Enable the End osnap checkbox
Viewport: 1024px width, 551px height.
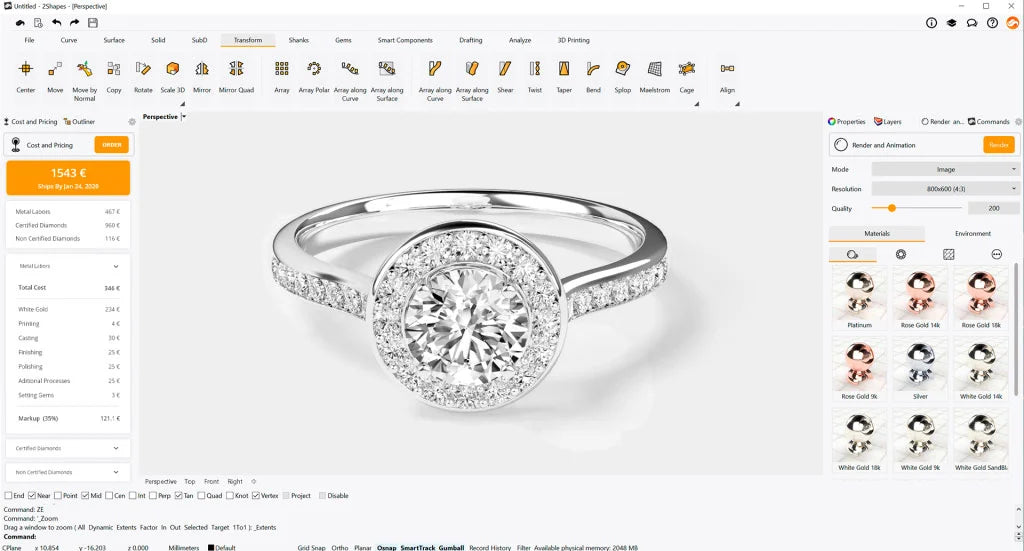tap(9, 495)
